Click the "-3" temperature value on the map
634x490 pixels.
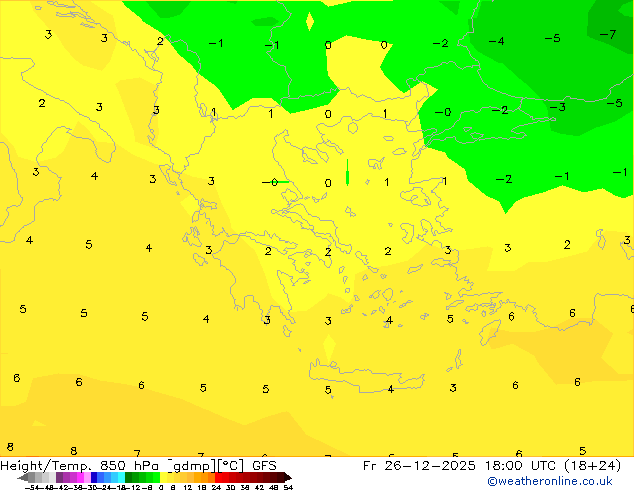[x=557, y=107]
